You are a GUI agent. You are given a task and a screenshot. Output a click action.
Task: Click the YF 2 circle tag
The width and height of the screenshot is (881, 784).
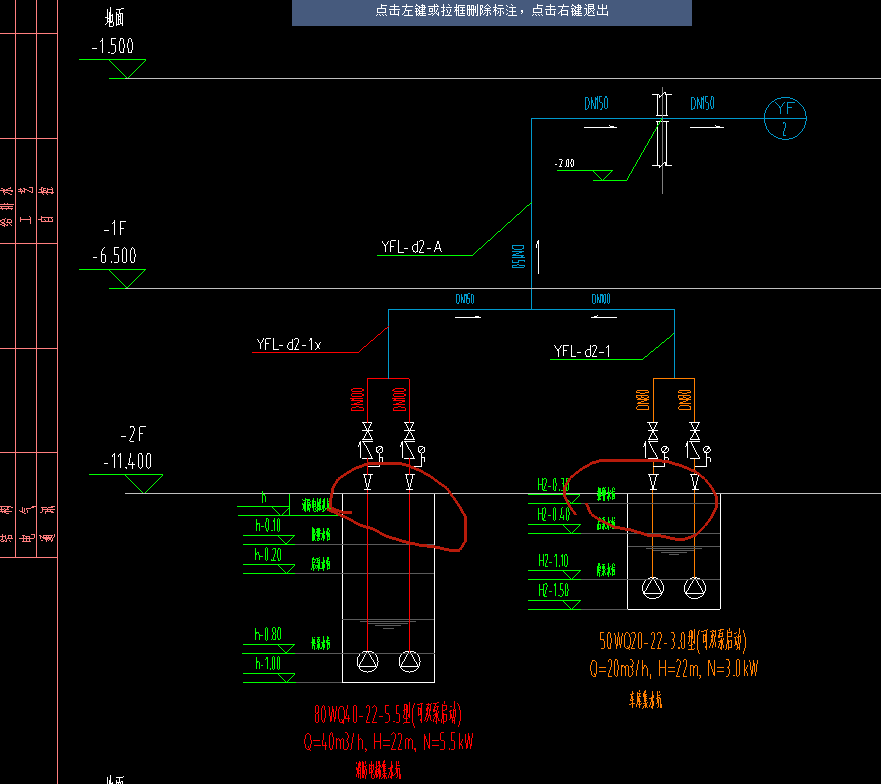click(x=785, y=118)
